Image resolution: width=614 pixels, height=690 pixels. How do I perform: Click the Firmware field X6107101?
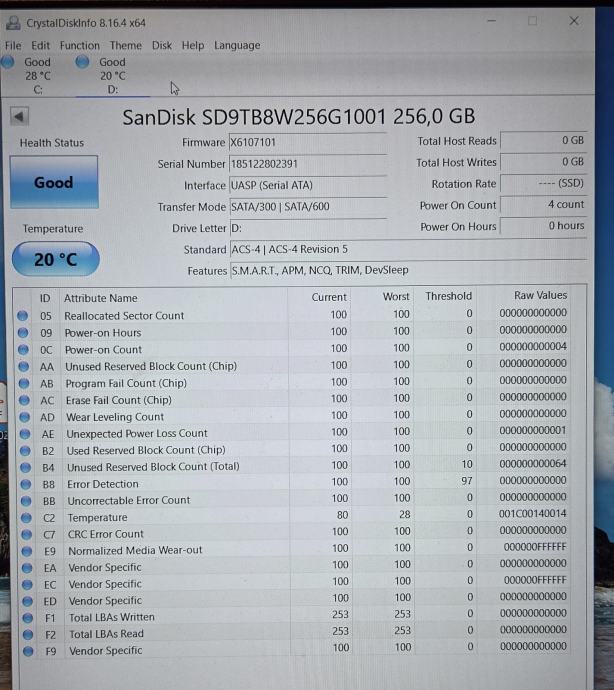pyautogui.click(x=308, y=143)
